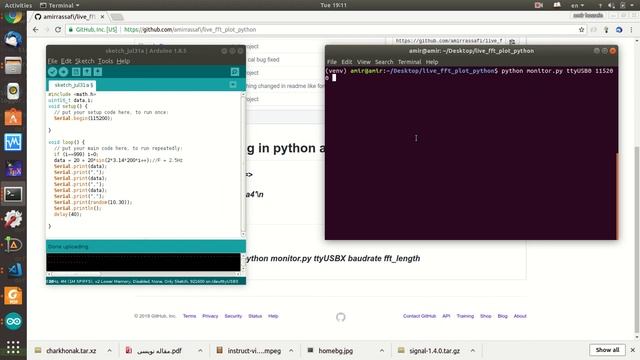Close the amirrassafi/live_fft browser tab
Screen dimensions: 640x360
click(102, 17)
